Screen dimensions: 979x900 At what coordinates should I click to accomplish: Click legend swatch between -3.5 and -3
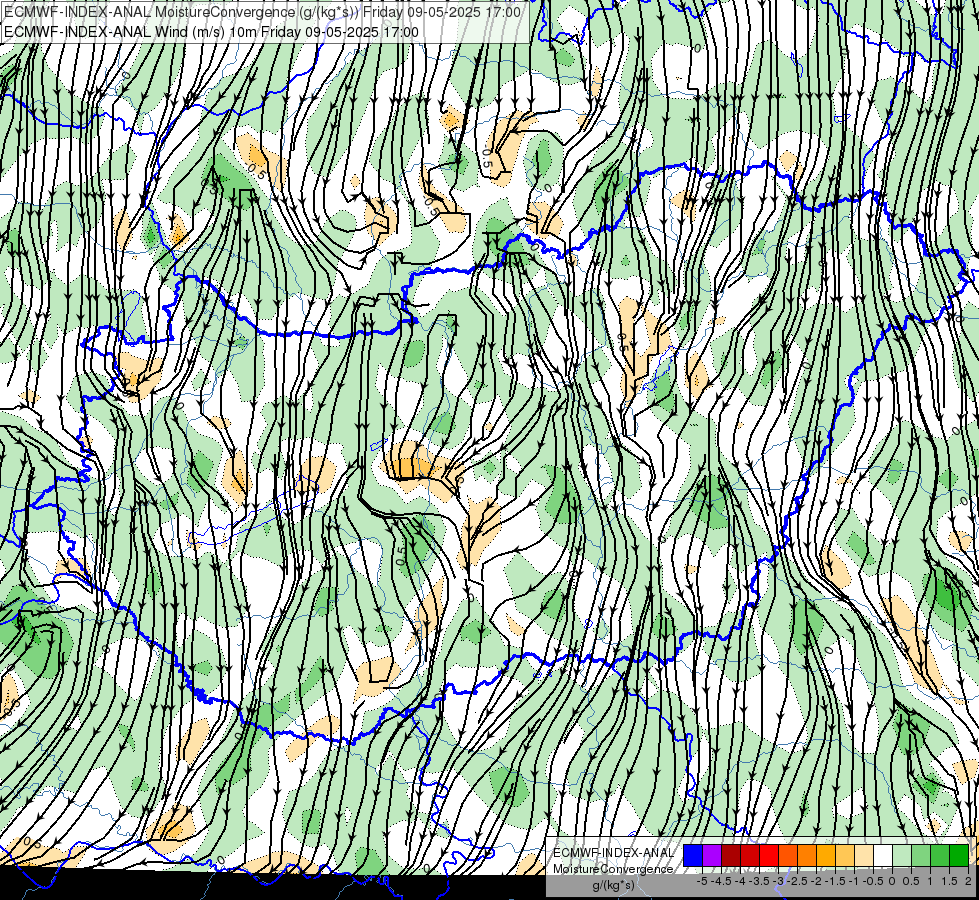769,856
